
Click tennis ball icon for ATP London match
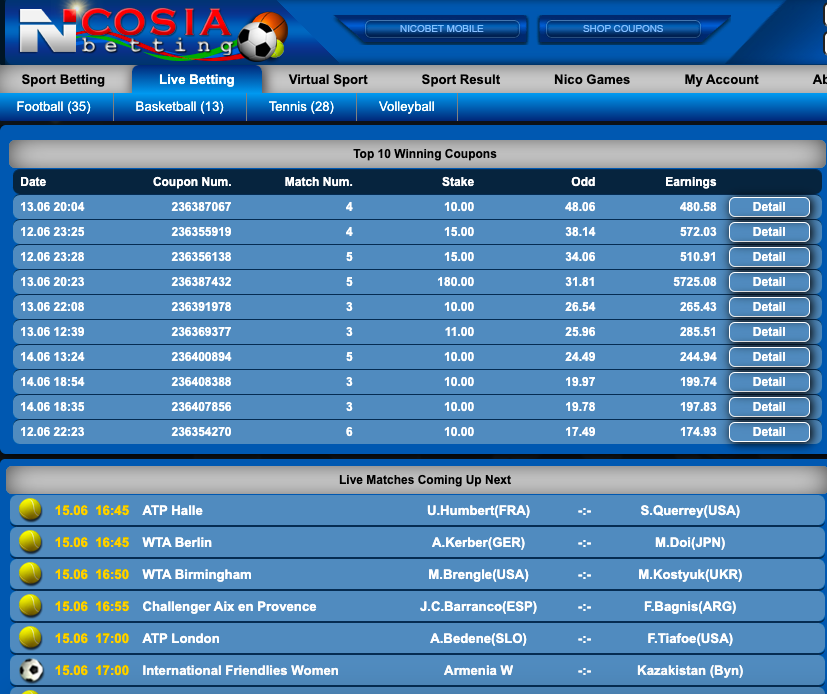pyautogui.click(x=31, y=638)
